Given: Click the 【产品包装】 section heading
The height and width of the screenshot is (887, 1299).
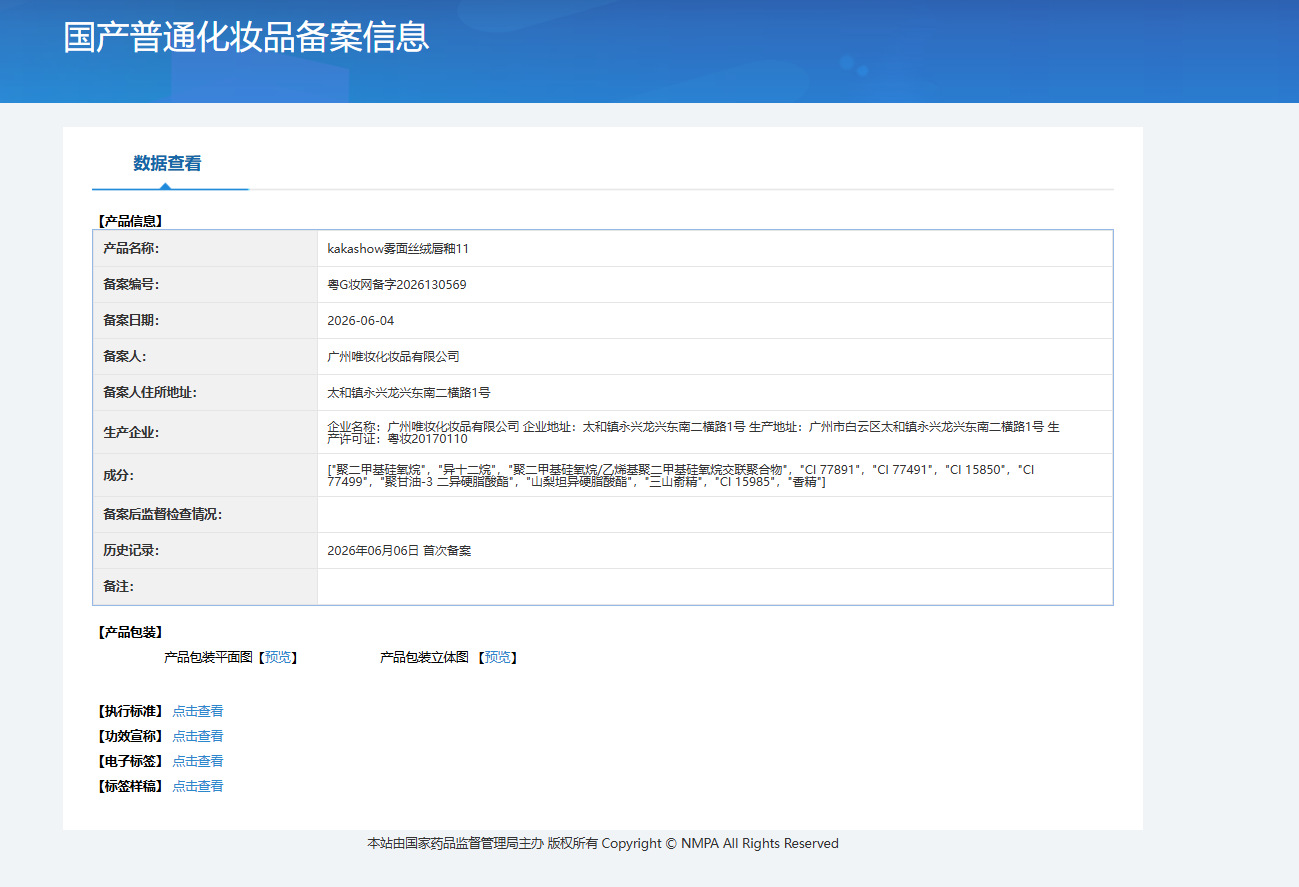Looking at the screenshot, I should [130, 632].
